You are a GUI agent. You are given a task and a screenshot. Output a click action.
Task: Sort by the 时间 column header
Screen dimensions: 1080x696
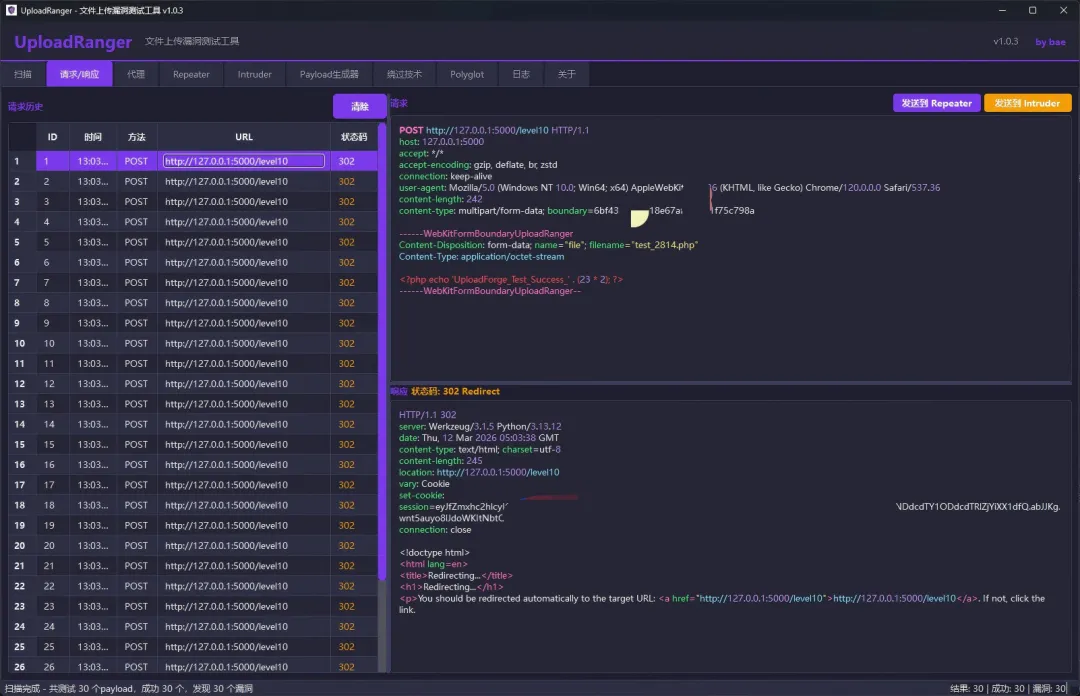coord(93,137)
